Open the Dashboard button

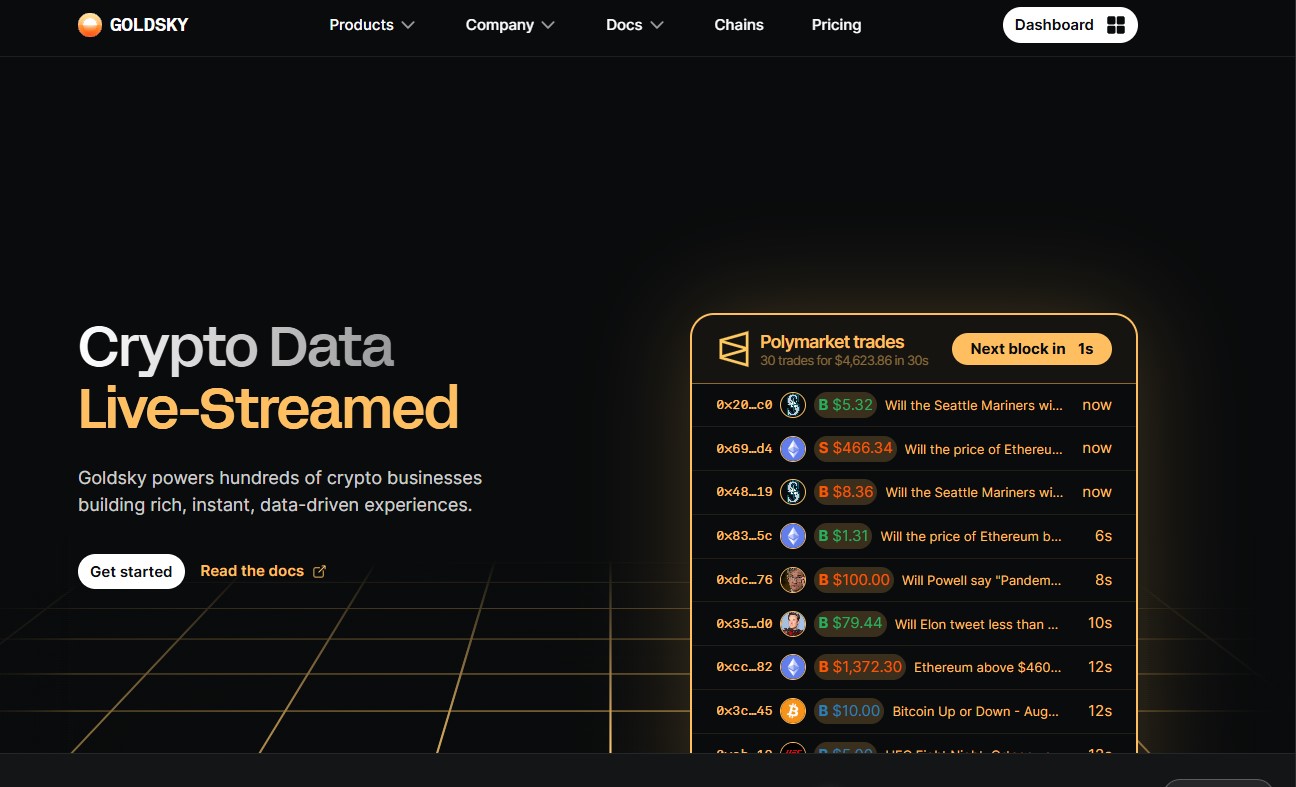click(x=1070, y=25)
